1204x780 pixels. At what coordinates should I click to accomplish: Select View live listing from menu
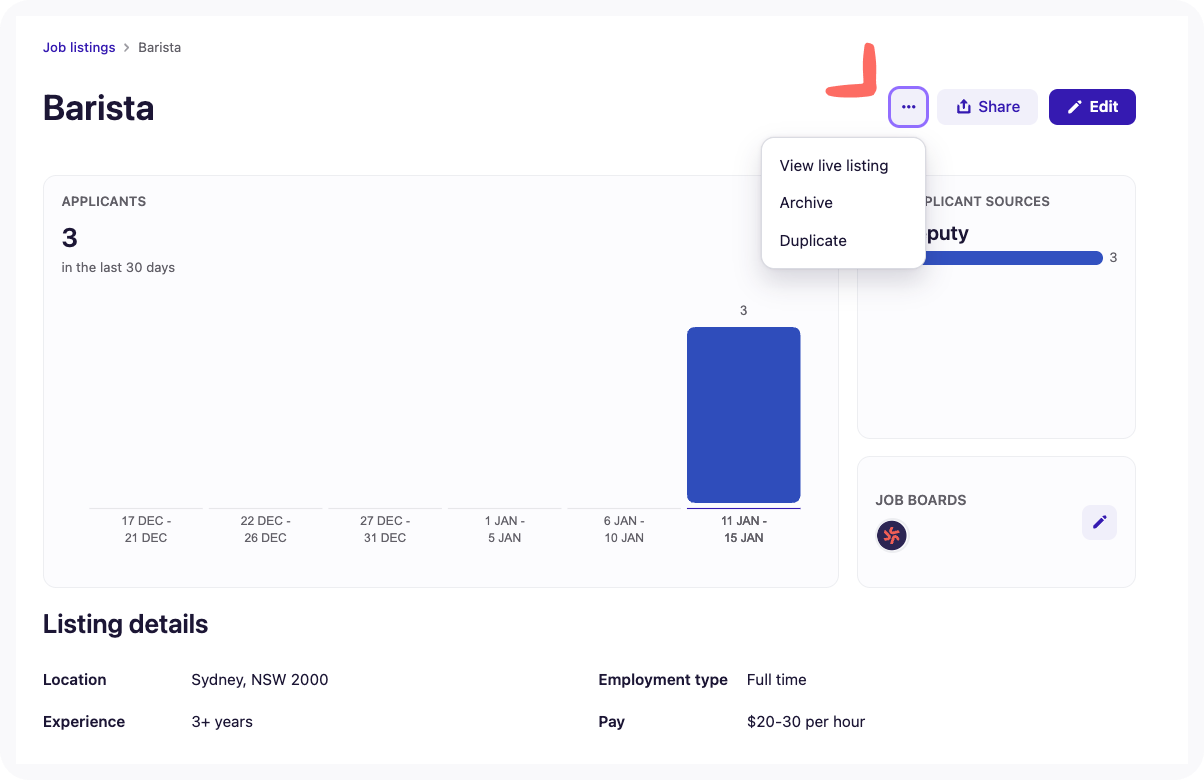point(833,165)
